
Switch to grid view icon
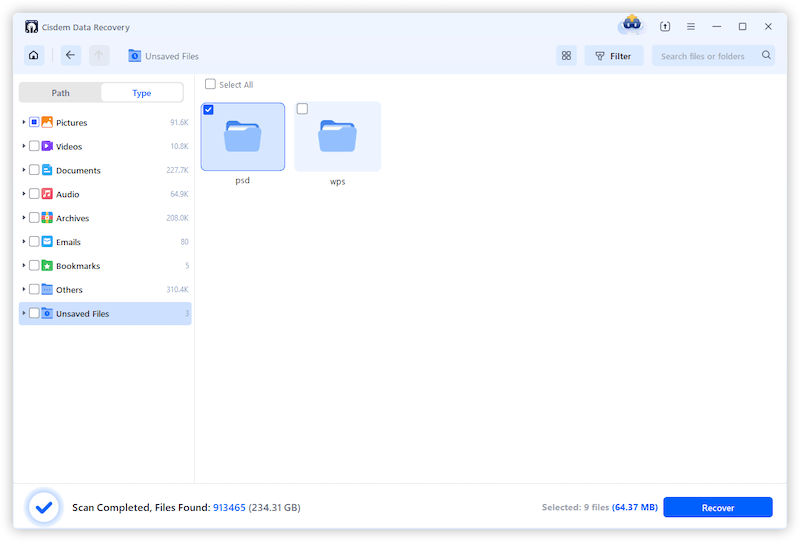click(566, 56)
